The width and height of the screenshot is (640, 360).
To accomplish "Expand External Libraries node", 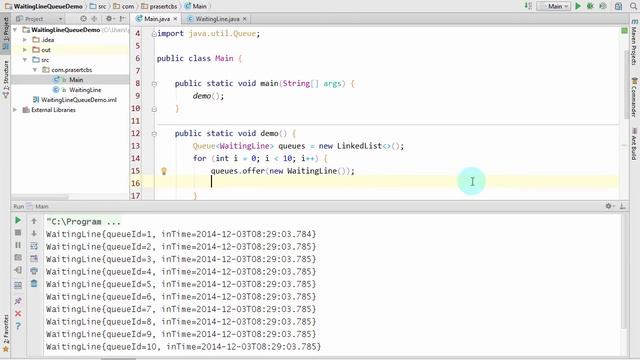I will (16, 110).
